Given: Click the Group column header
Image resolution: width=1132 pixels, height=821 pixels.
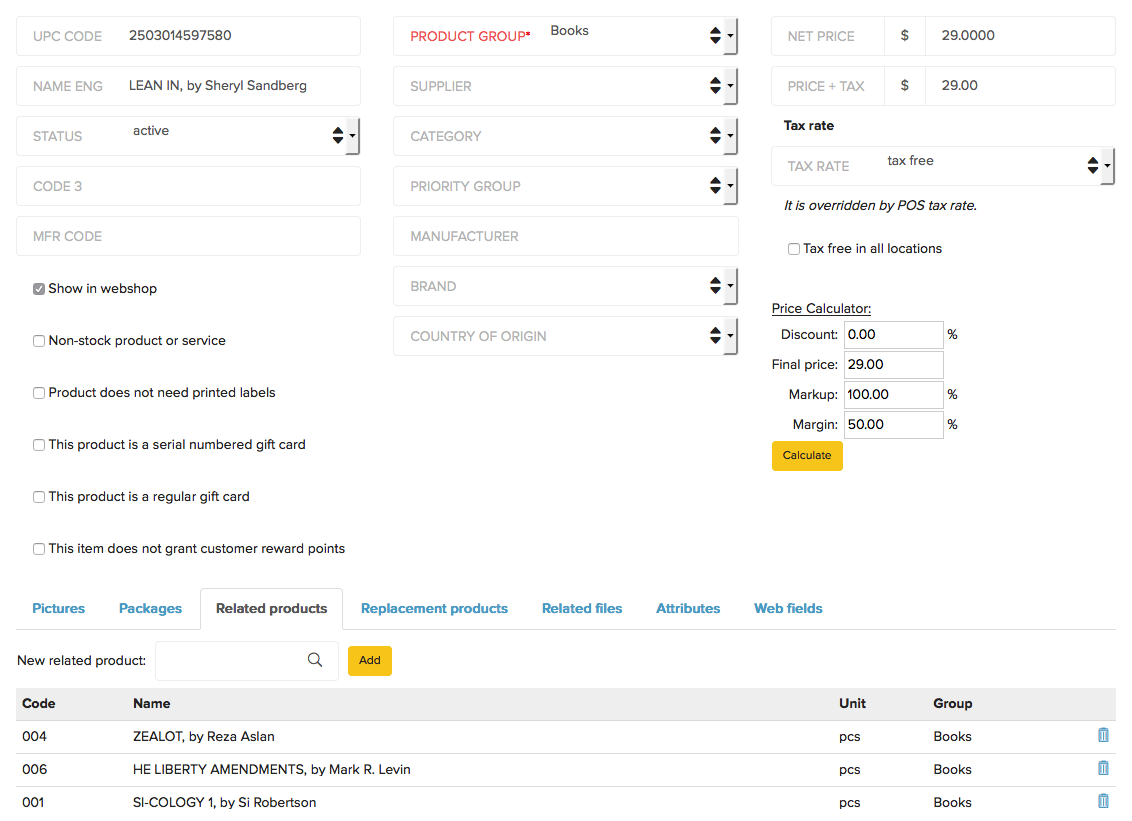Looking at the screenshot, I should point(952,703).
